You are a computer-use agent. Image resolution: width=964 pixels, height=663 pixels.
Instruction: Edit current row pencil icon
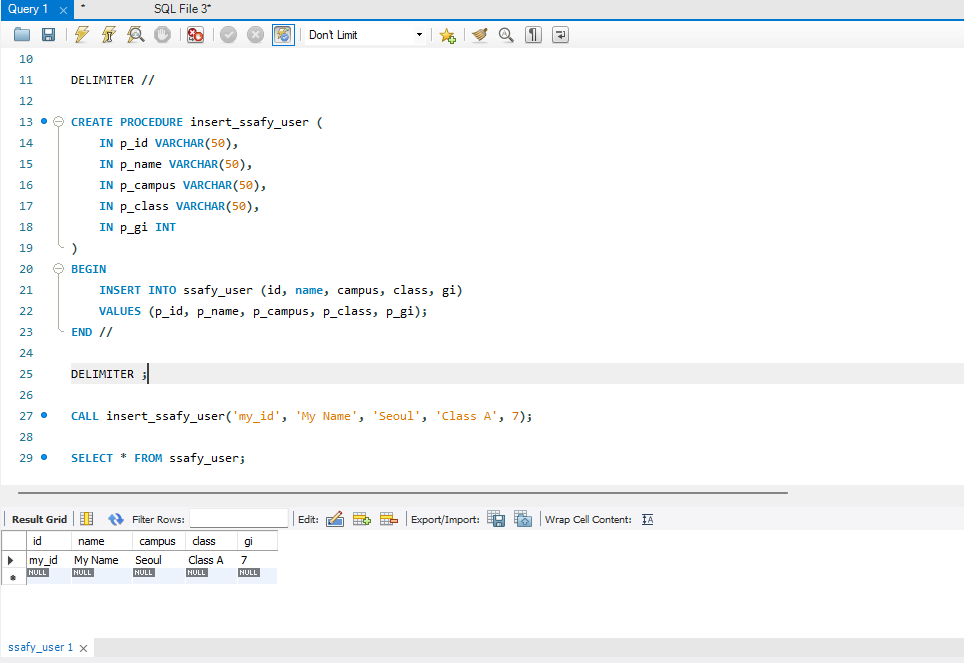pos(335,519)
